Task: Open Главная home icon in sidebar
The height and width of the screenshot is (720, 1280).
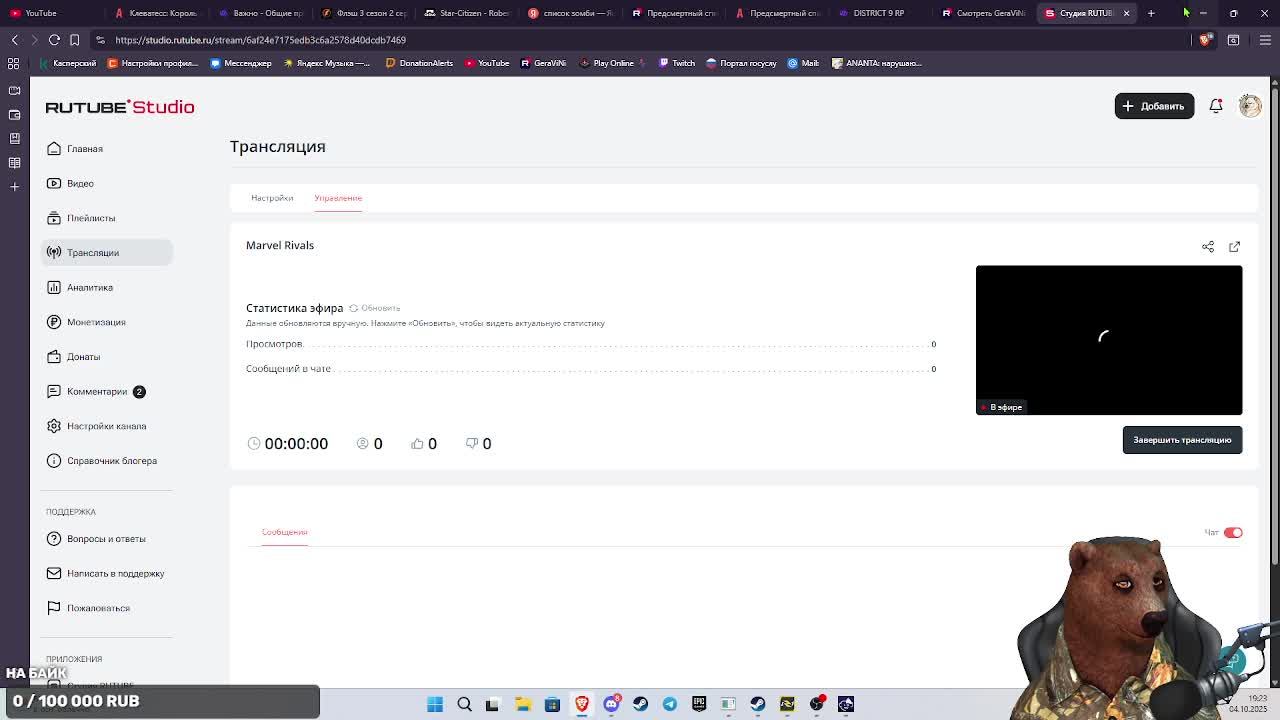Action: [54, 149]
